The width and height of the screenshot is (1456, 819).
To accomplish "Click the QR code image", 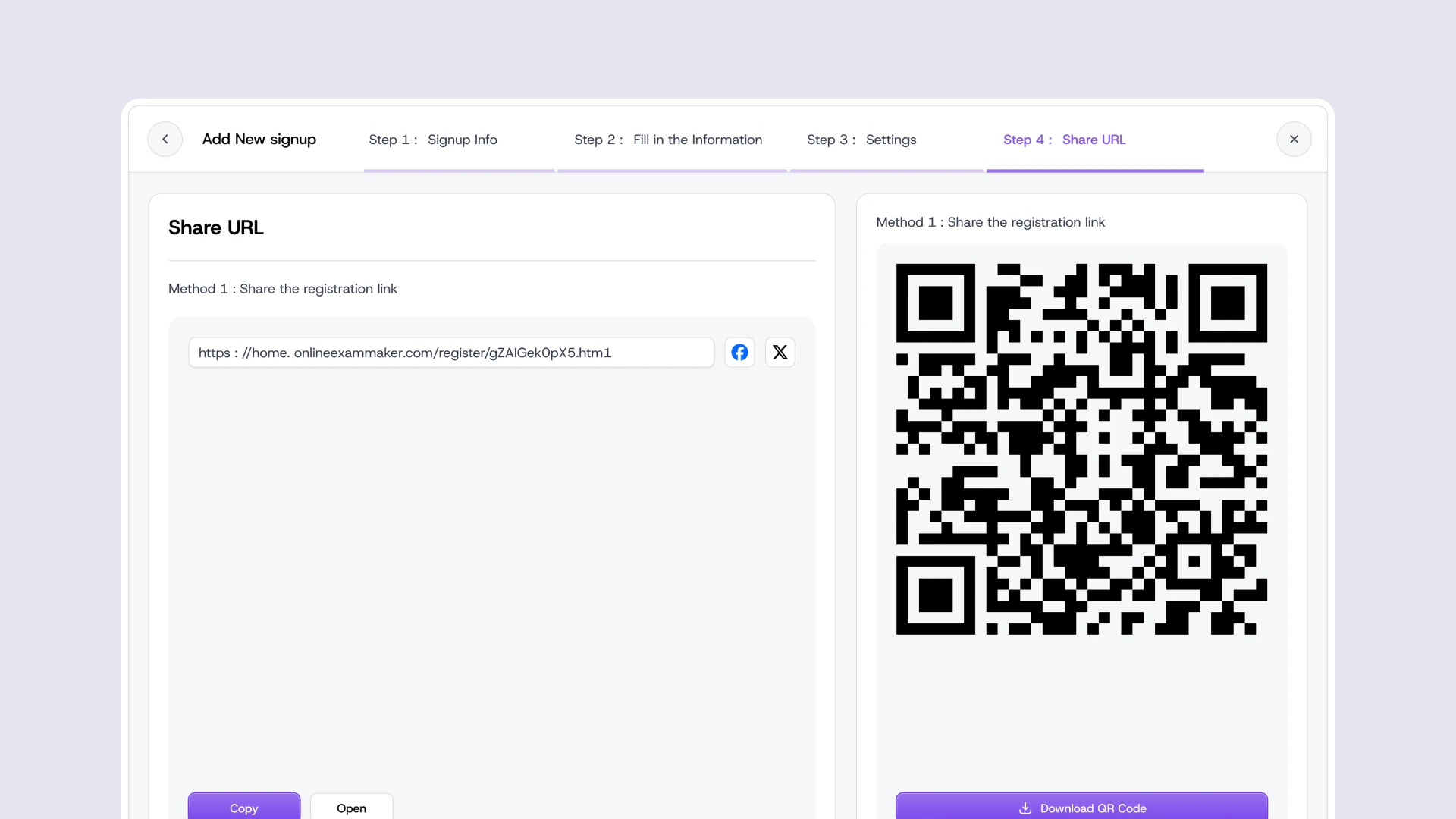I will click(1081, 449).
